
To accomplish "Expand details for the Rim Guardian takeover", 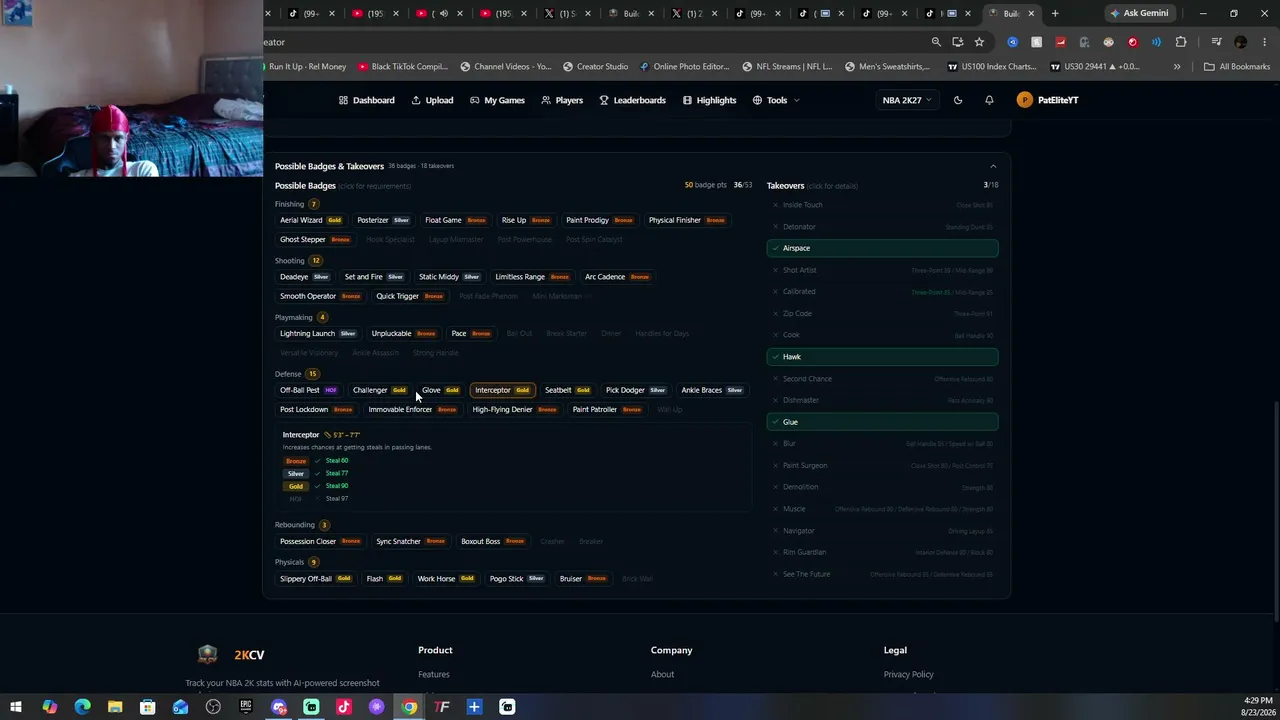I will pos(882,552).
